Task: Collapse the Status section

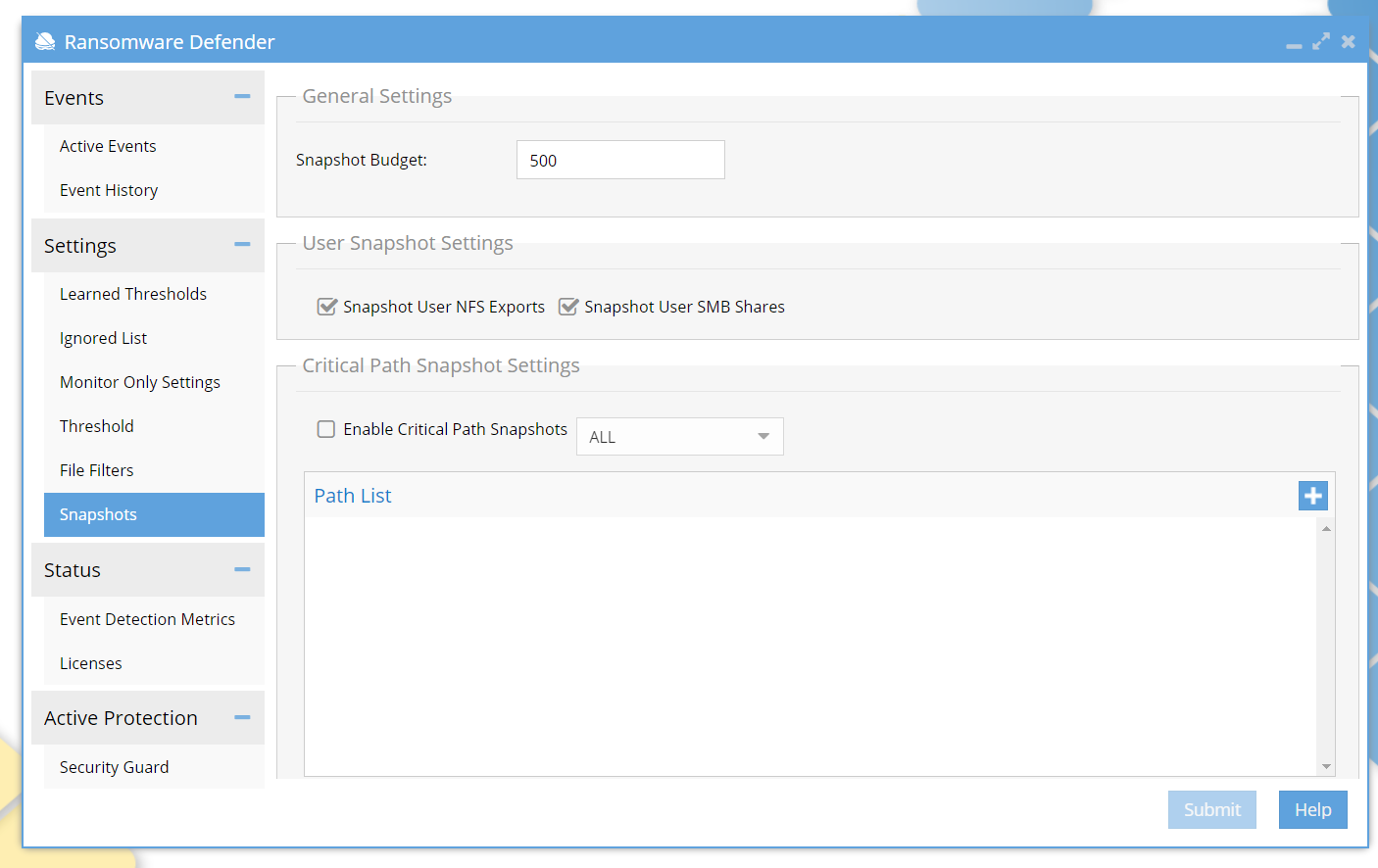Action: tap(242, 569)
